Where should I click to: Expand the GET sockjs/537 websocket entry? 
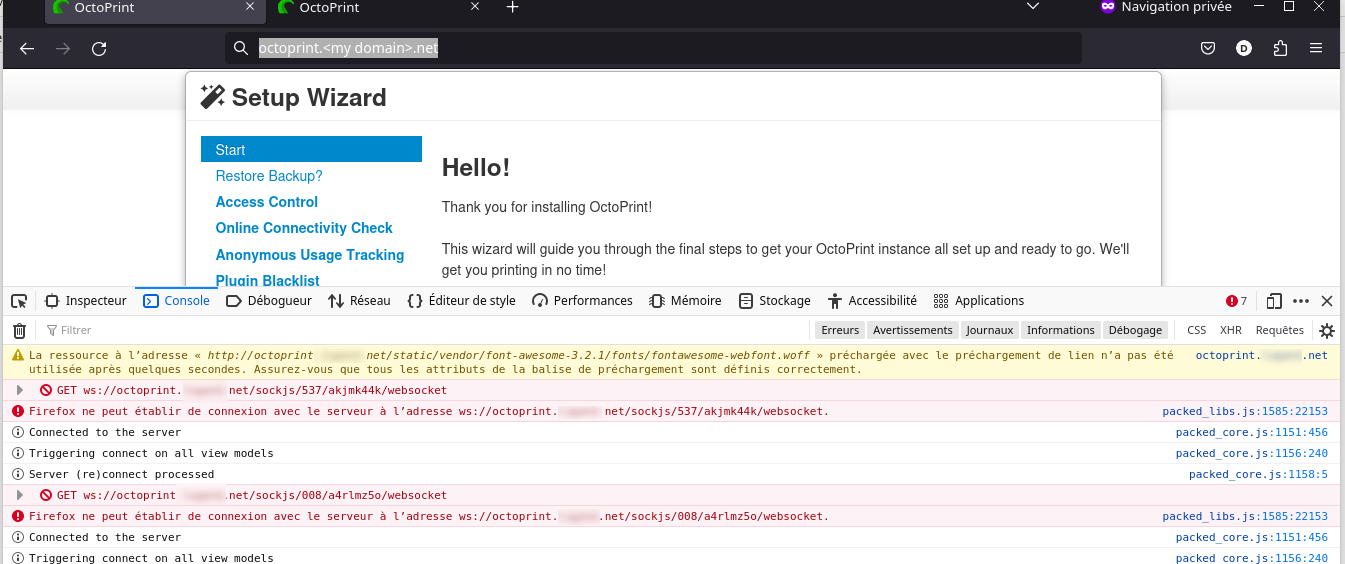(19, 390)
